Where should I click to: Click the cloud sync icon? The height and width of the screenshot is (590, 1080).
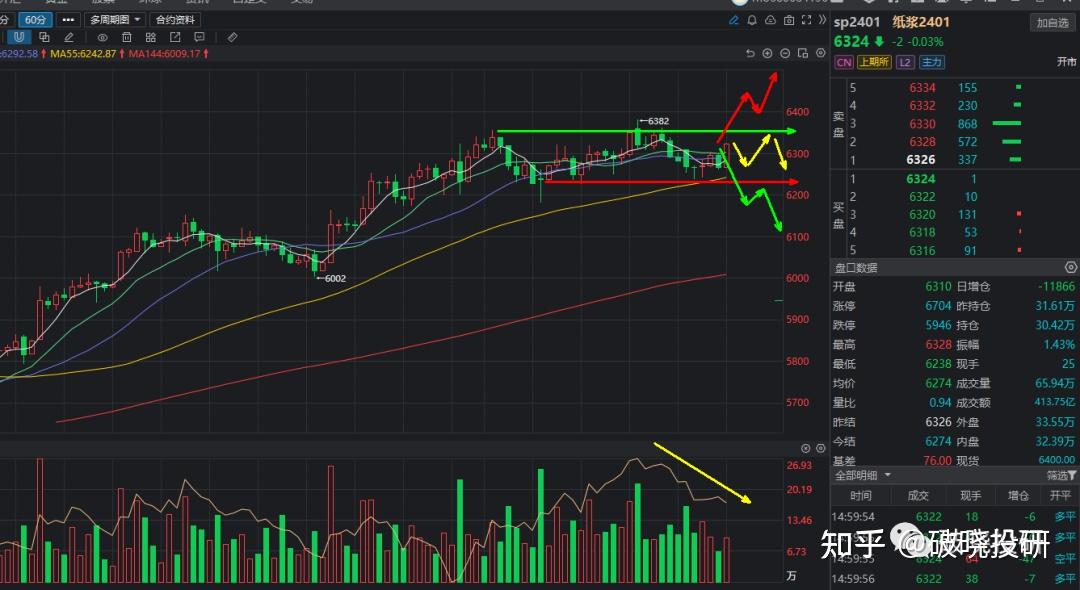tap(770, 20)
